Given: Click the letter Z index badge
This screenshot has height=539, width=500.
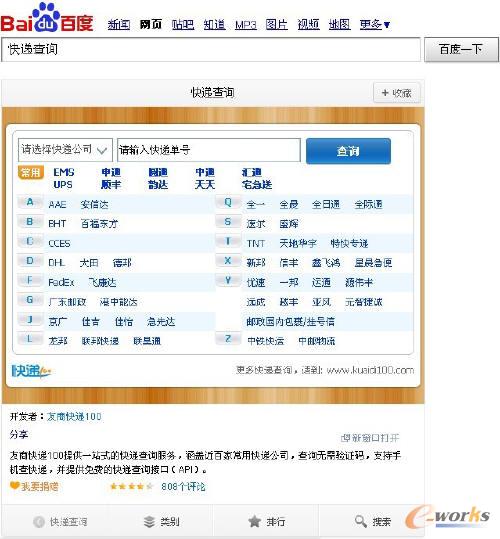Looking at the screenshot, I should tap(228, 339).
